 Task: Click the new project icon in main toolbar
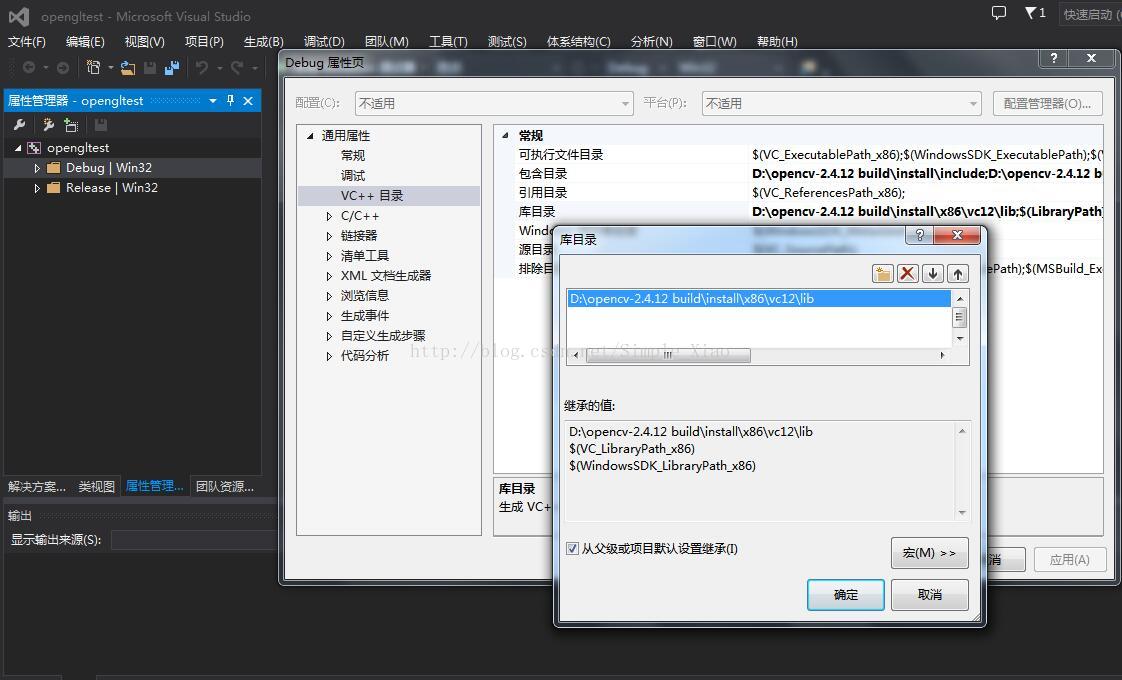pyautogui.click(x=93, y=67)
